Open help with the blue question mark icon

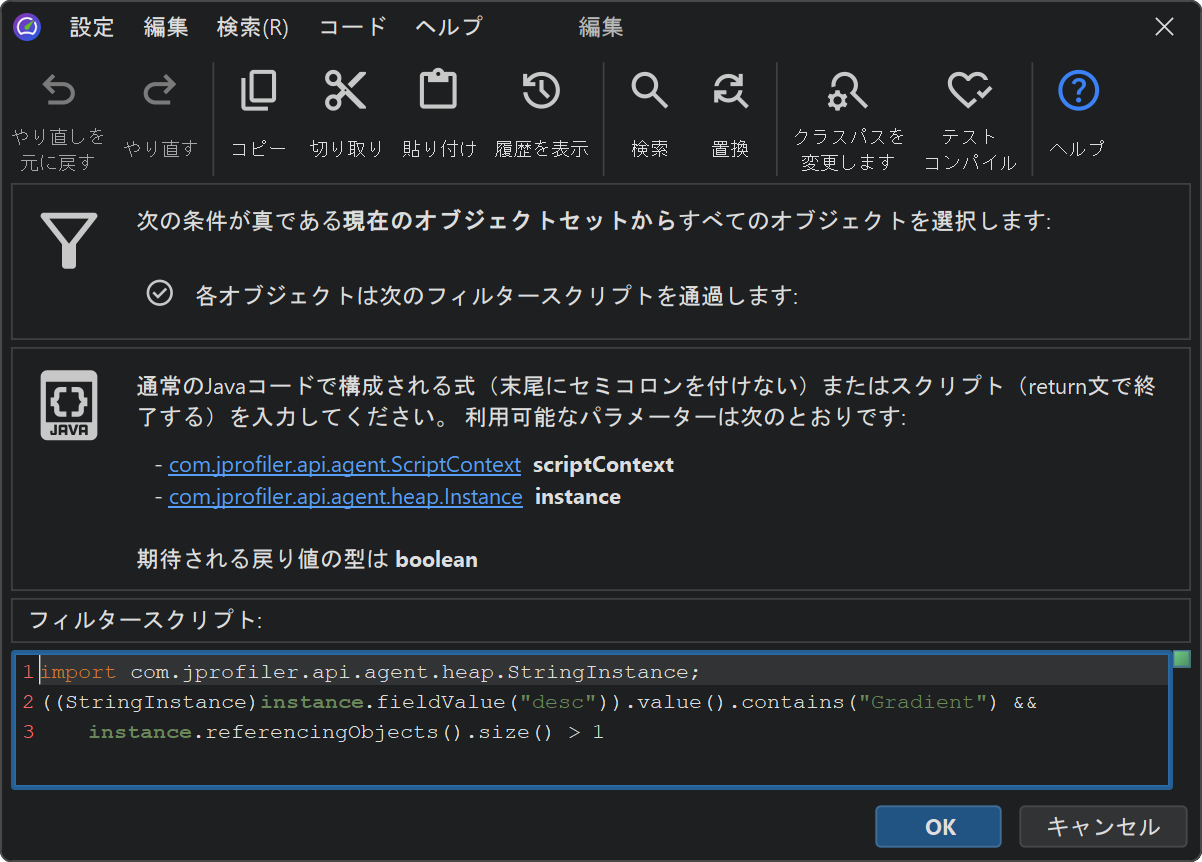point(1078,92)
